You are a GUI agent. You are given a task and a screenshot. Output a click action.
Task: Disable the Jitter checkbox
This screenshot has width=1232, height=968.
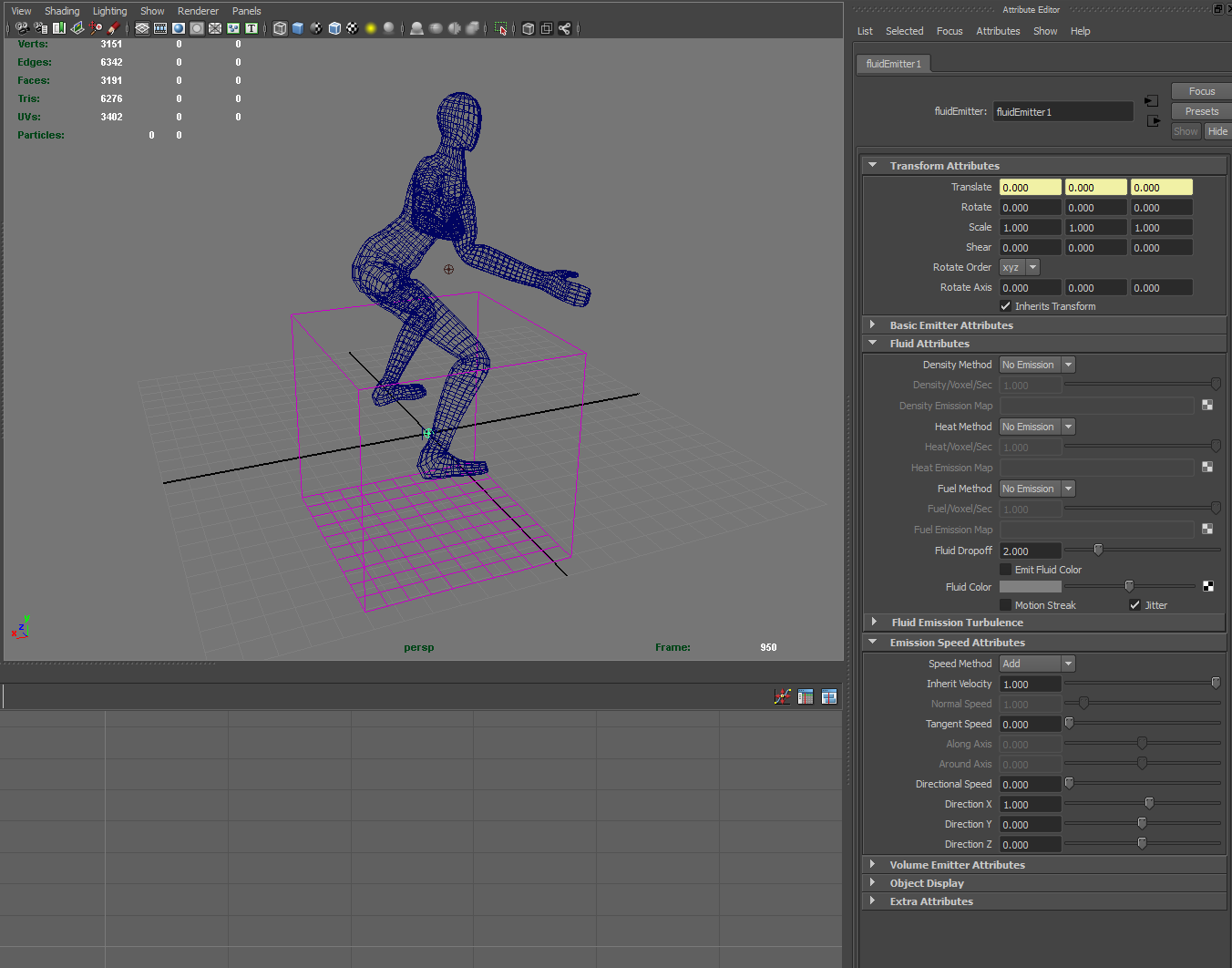pos(1135,605)
